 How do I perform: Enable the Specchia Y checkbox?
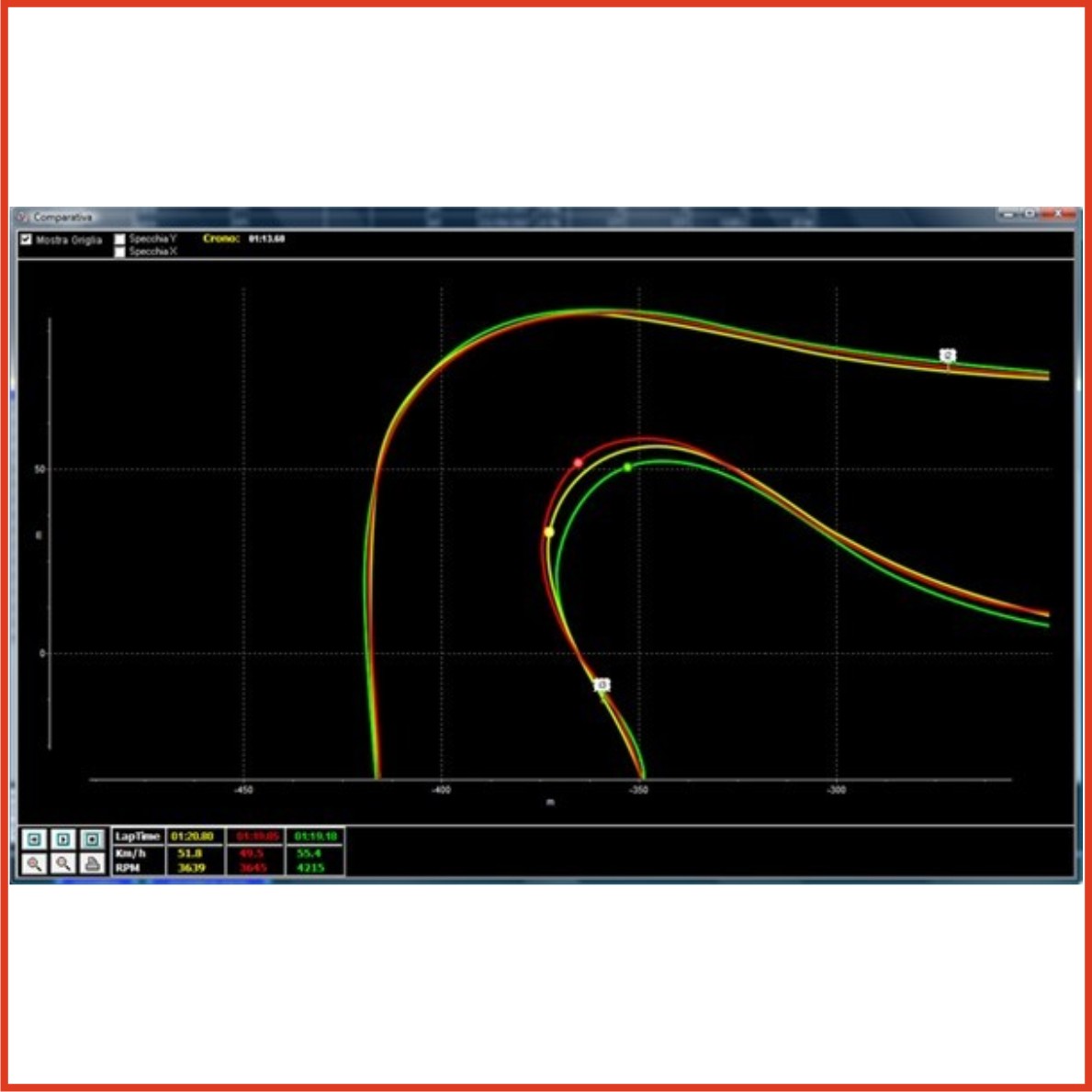point(119,239)
